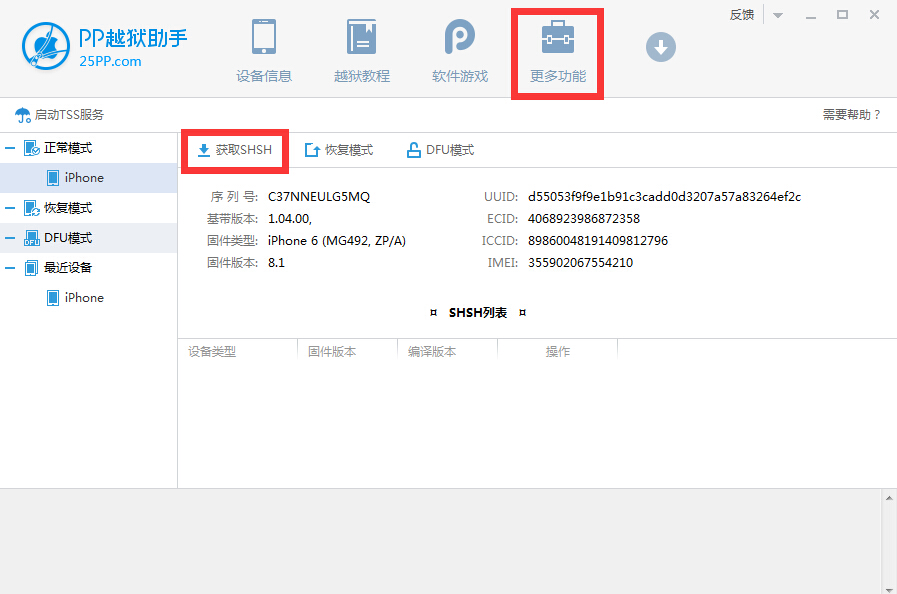Screen dimensions: 897x594
Task: Open the download manager arrow icon
Action: pos(661,47)
